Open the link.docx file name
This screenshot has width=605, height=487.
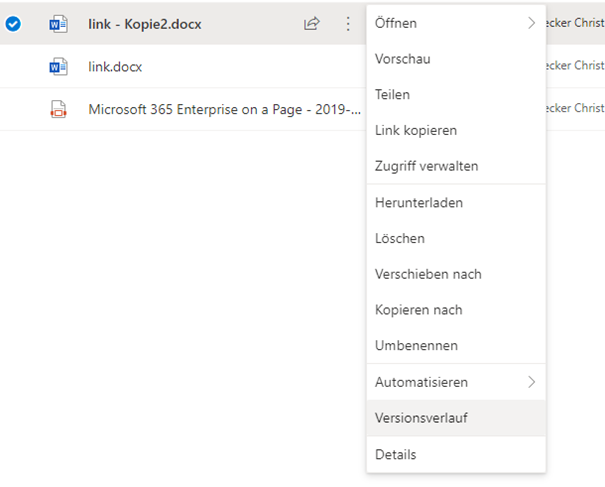(x=115, y=67)
